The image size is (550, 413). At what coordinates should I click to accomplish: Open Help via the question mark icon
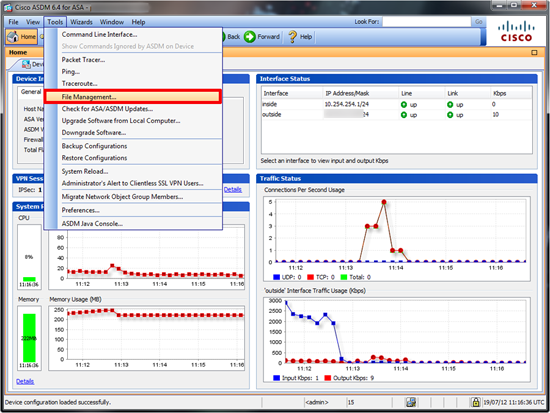pyautogui.click(x=292, y=36)
